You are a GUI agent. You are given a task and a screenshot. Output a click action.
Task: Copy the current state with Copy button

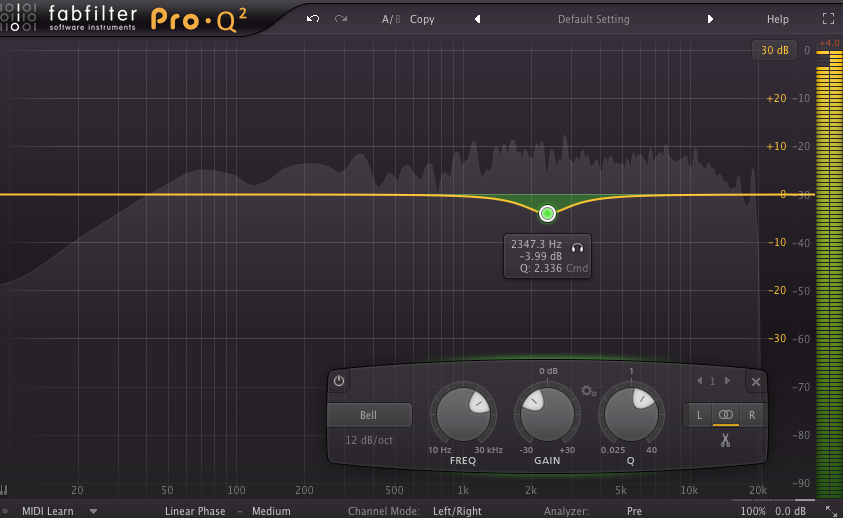click(422, 19)
